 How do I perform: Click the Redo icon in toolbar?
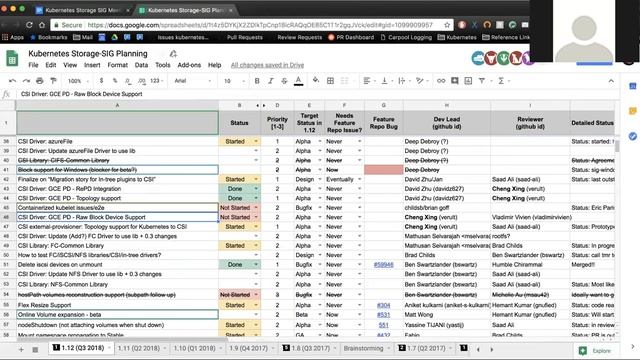pyautogui.click(x=26, y=81)
